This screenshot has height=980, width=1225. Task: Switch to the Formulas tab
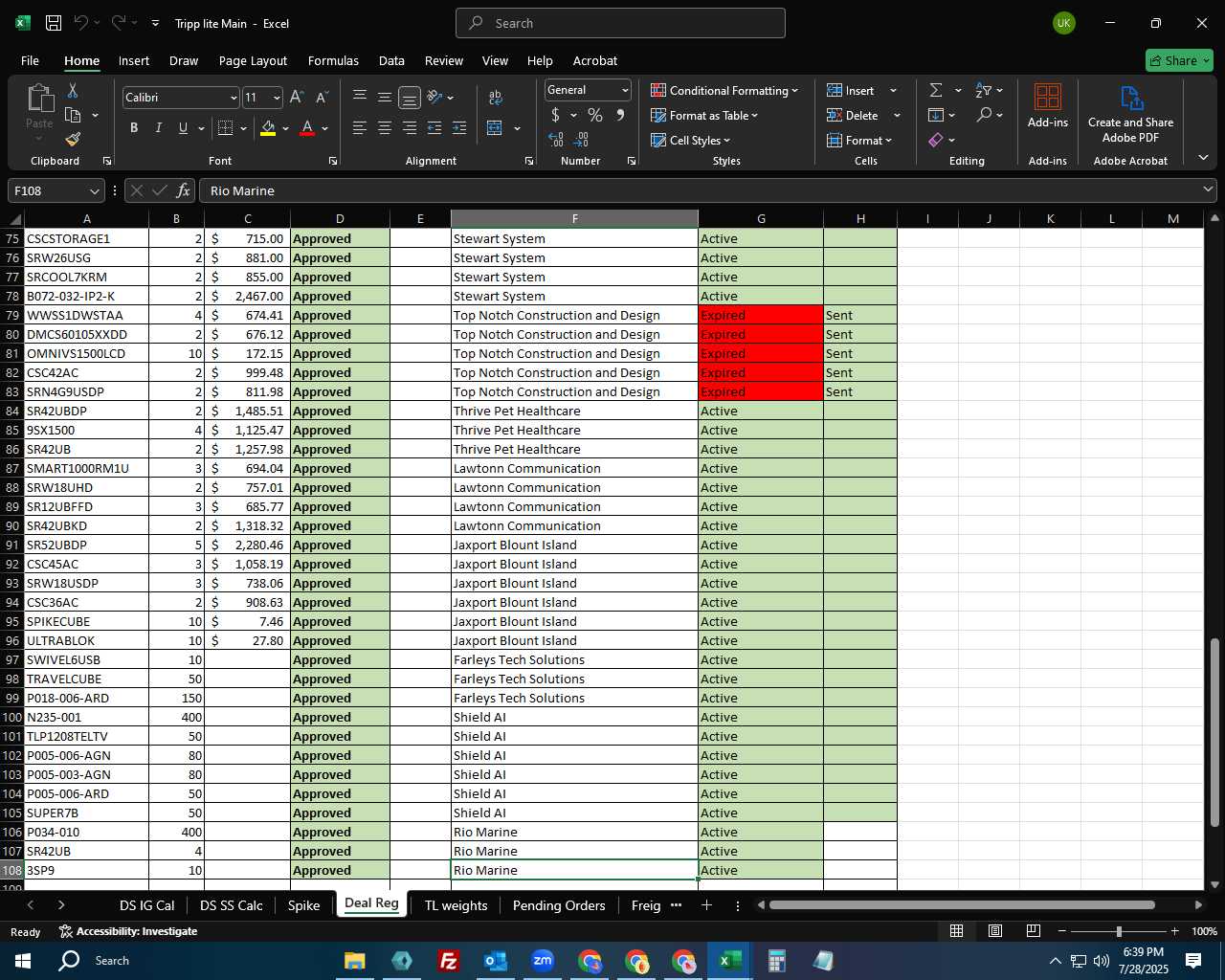point(333,60)
